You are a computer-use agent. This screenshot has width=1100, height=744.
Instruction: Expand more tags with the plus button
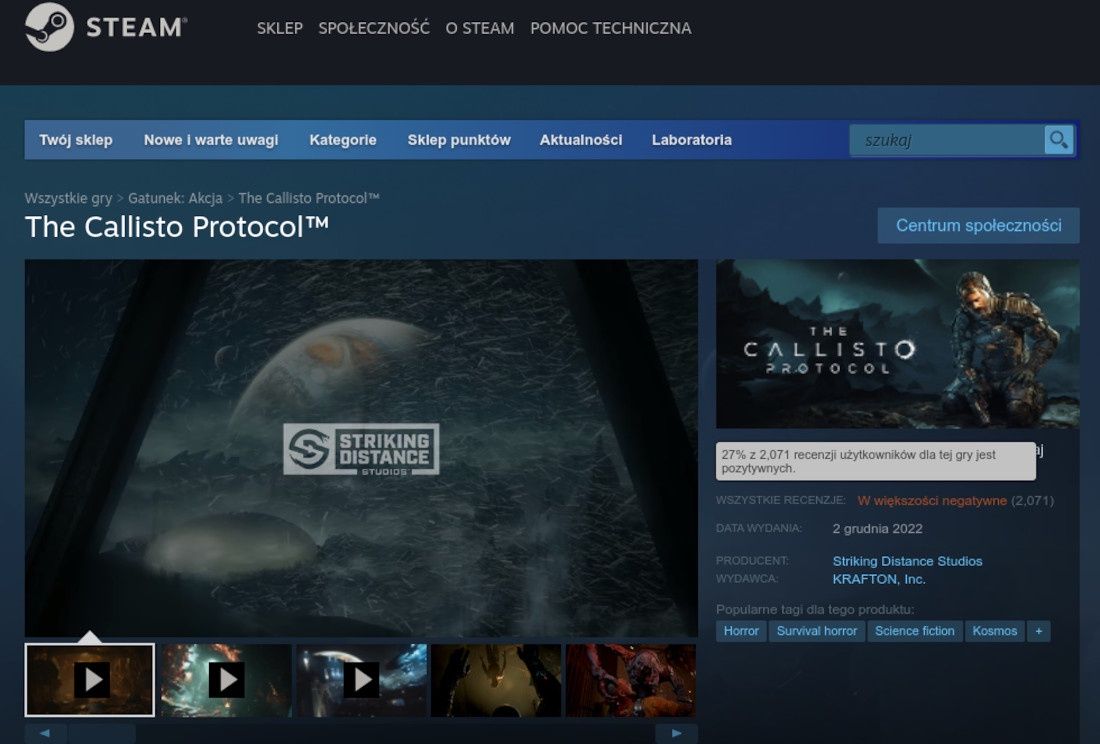click(x=1039, y=631)
